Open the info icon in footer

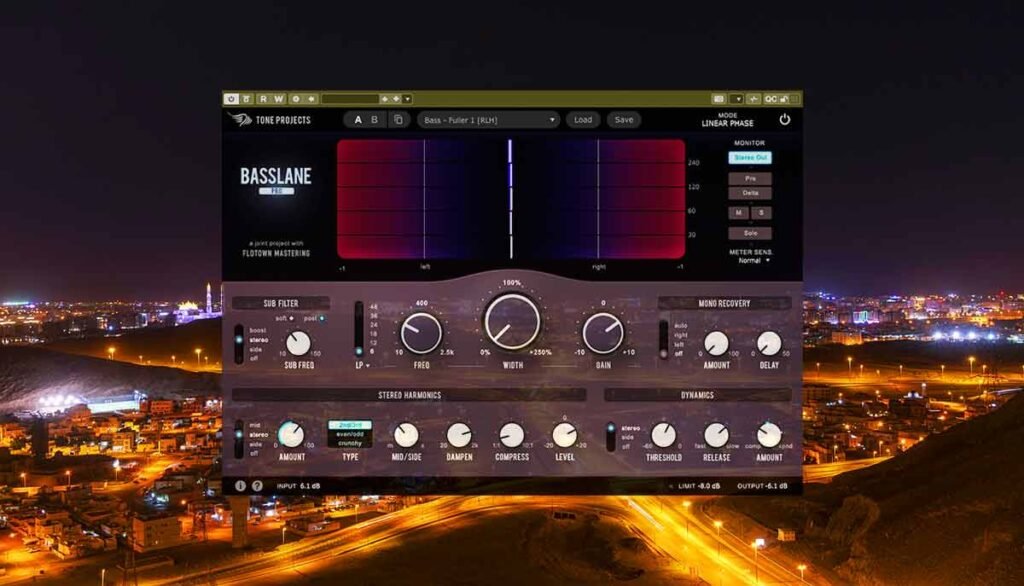(240, 486)
